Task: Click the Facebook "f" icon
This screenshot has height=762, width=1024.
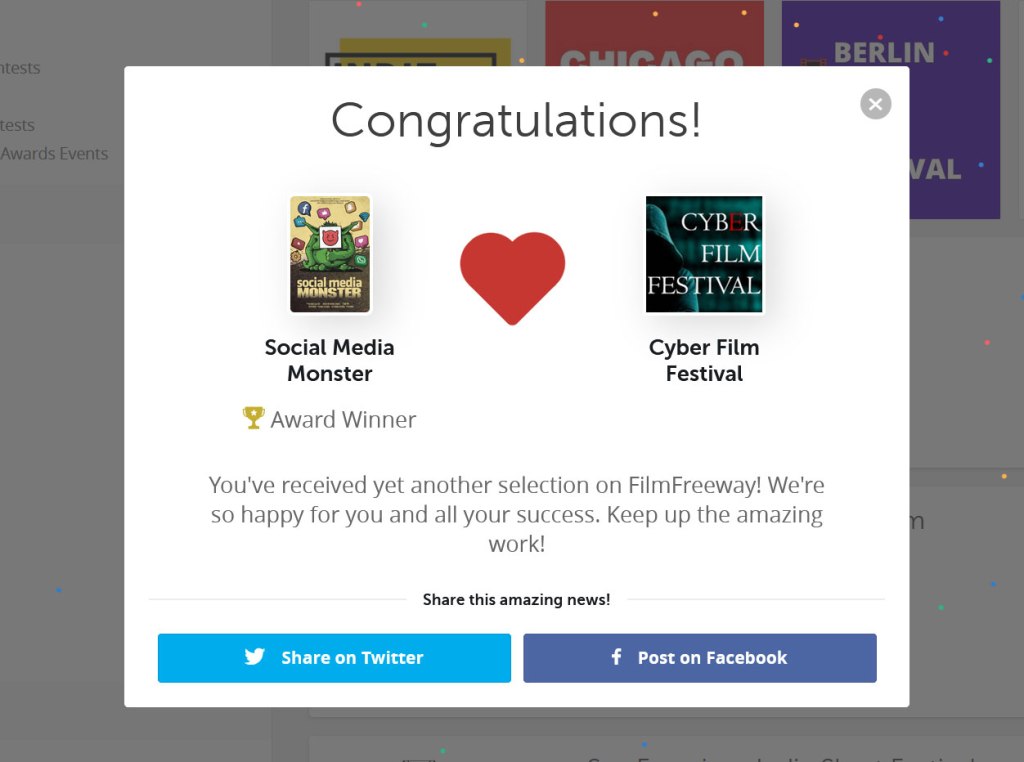Action: click(617, 657)
